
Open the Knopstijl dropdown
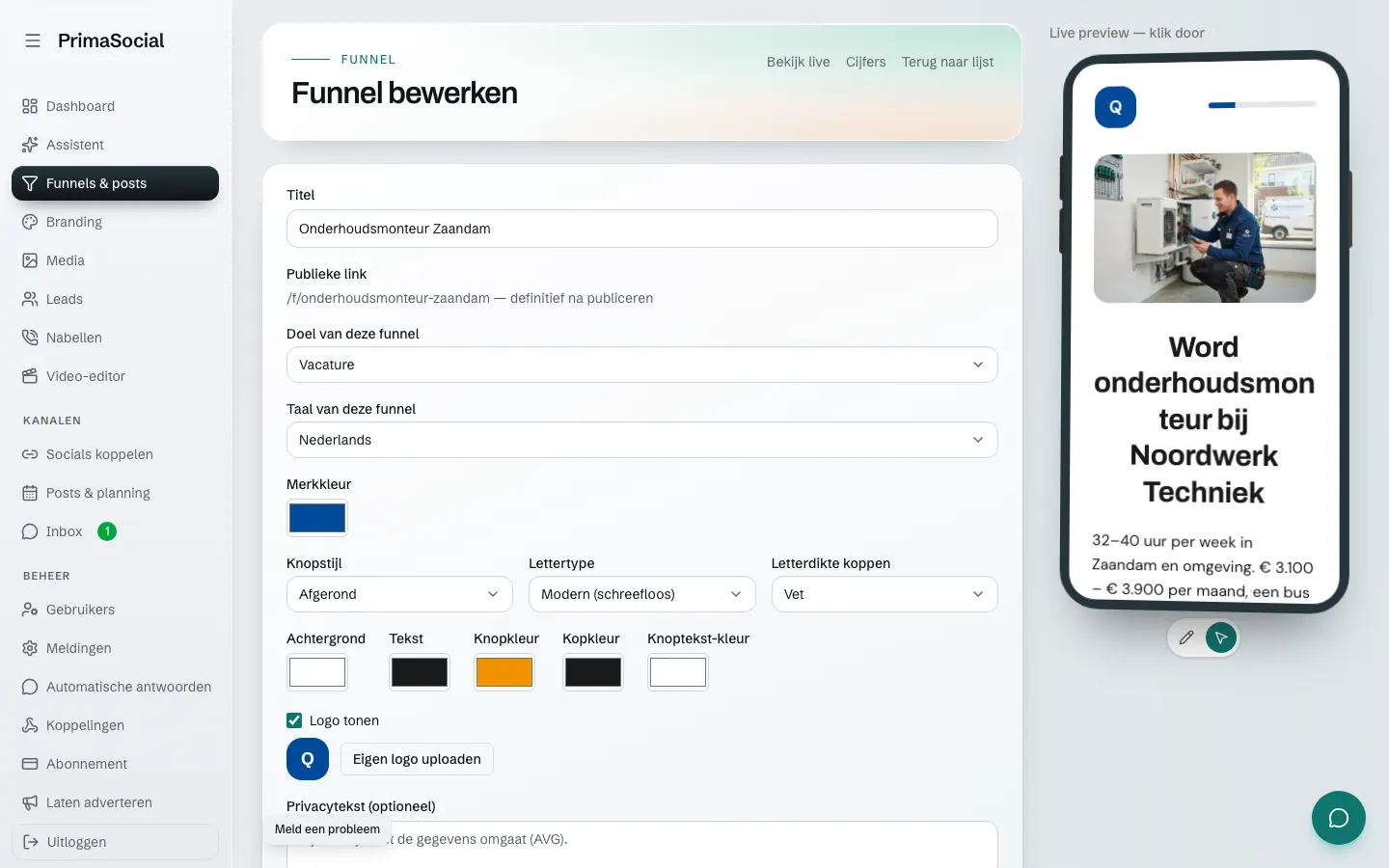(x=399, y=594)
